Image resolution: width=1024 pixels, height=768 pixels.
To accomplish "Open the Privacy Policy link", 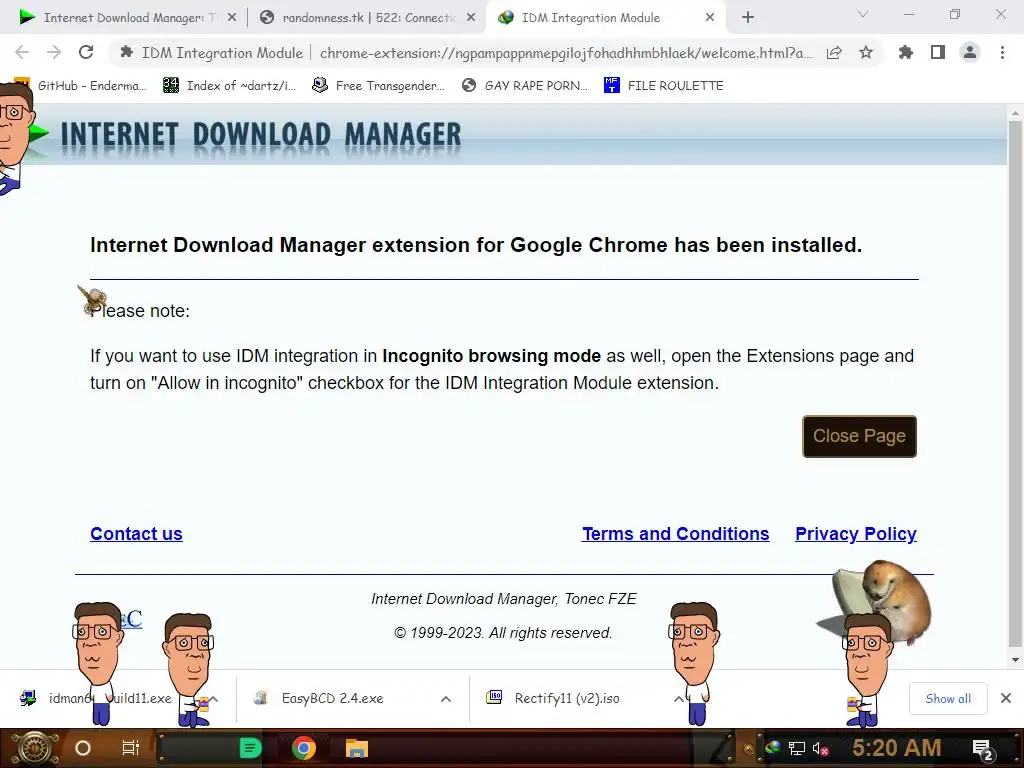I will [x=856, y=534].
